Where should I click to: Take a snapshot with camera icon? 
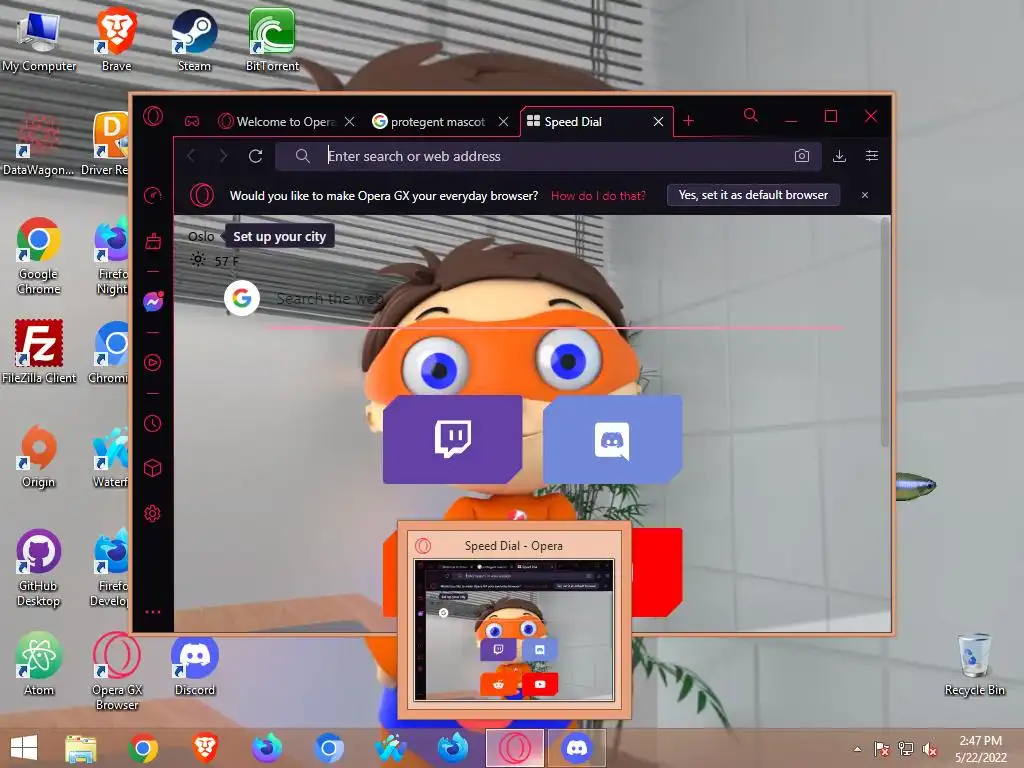pyautogui.click(x=802, y=156)
